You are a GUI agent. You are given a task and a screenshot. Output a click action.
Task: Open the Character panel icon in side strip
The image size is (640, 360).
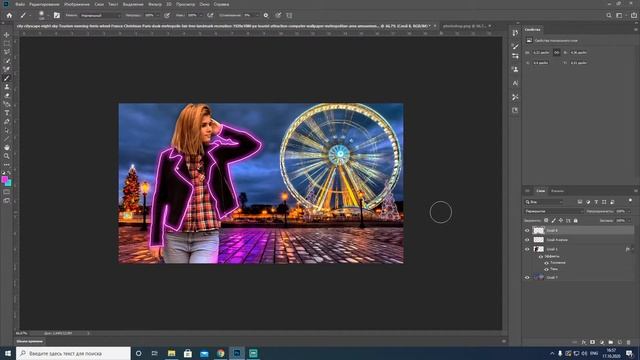coord(515,83)
